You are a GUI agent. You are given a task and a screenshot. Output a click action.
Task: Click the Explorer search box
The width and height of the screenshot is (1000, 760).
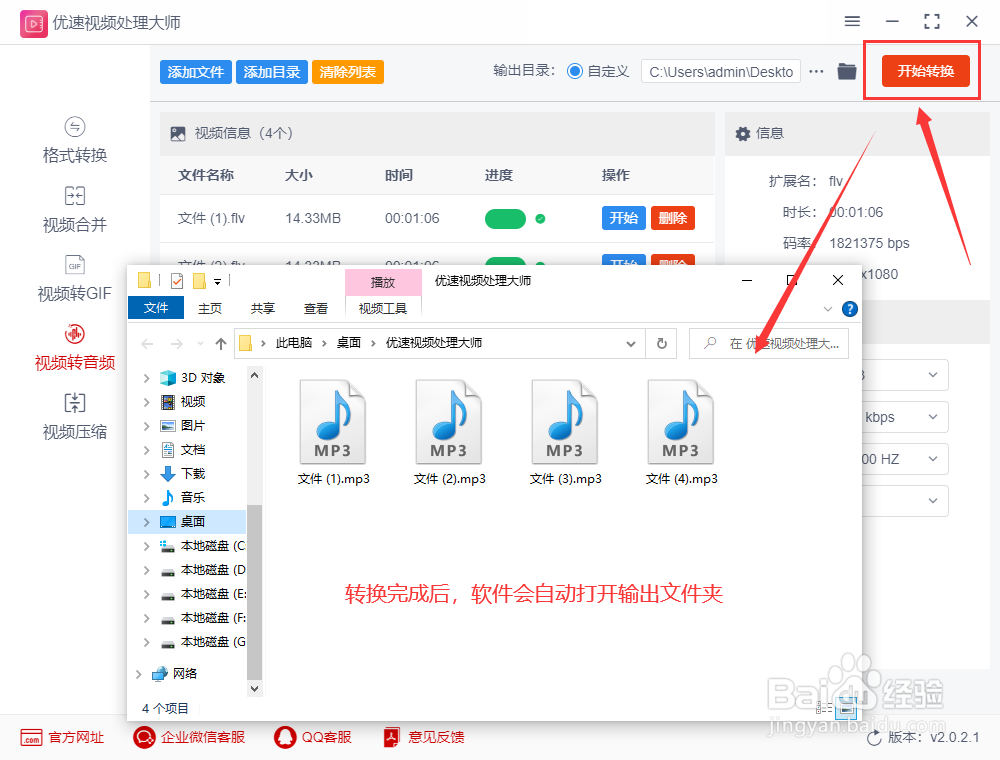769,344
